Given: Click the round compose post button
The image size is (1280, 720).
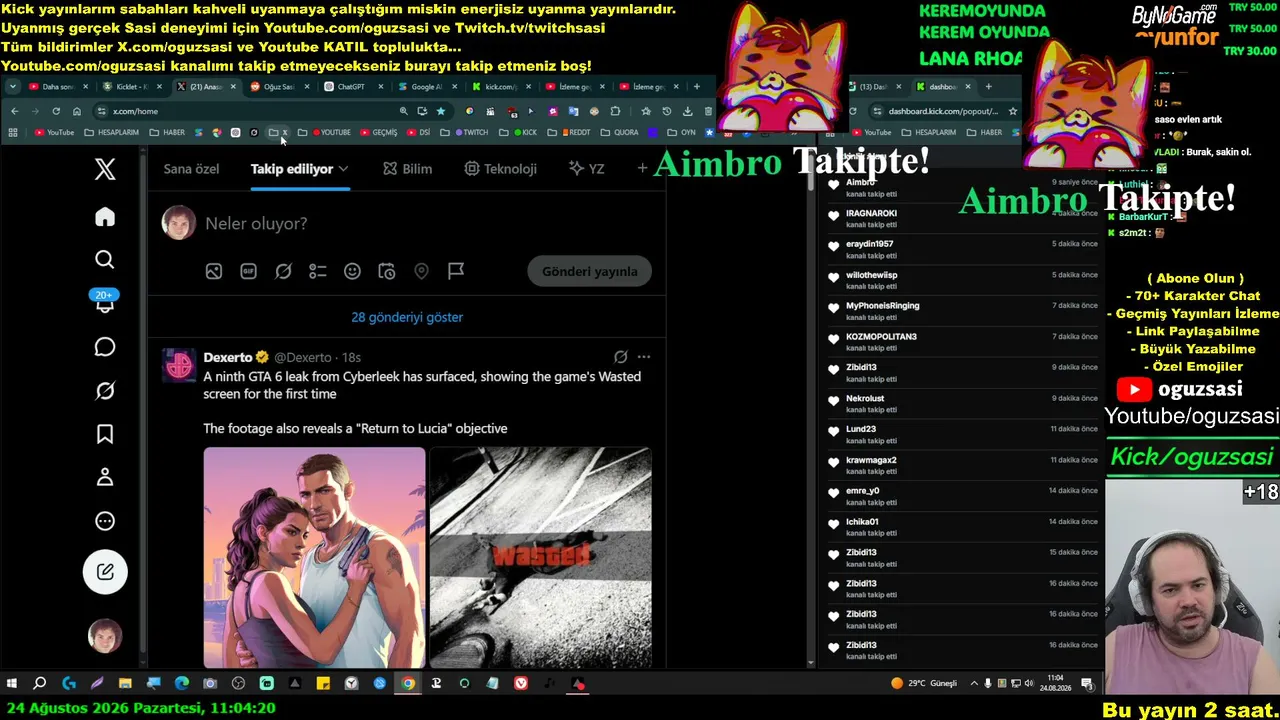Looking at the screenshot, I should pyautogui.click(x=105, y=572).
